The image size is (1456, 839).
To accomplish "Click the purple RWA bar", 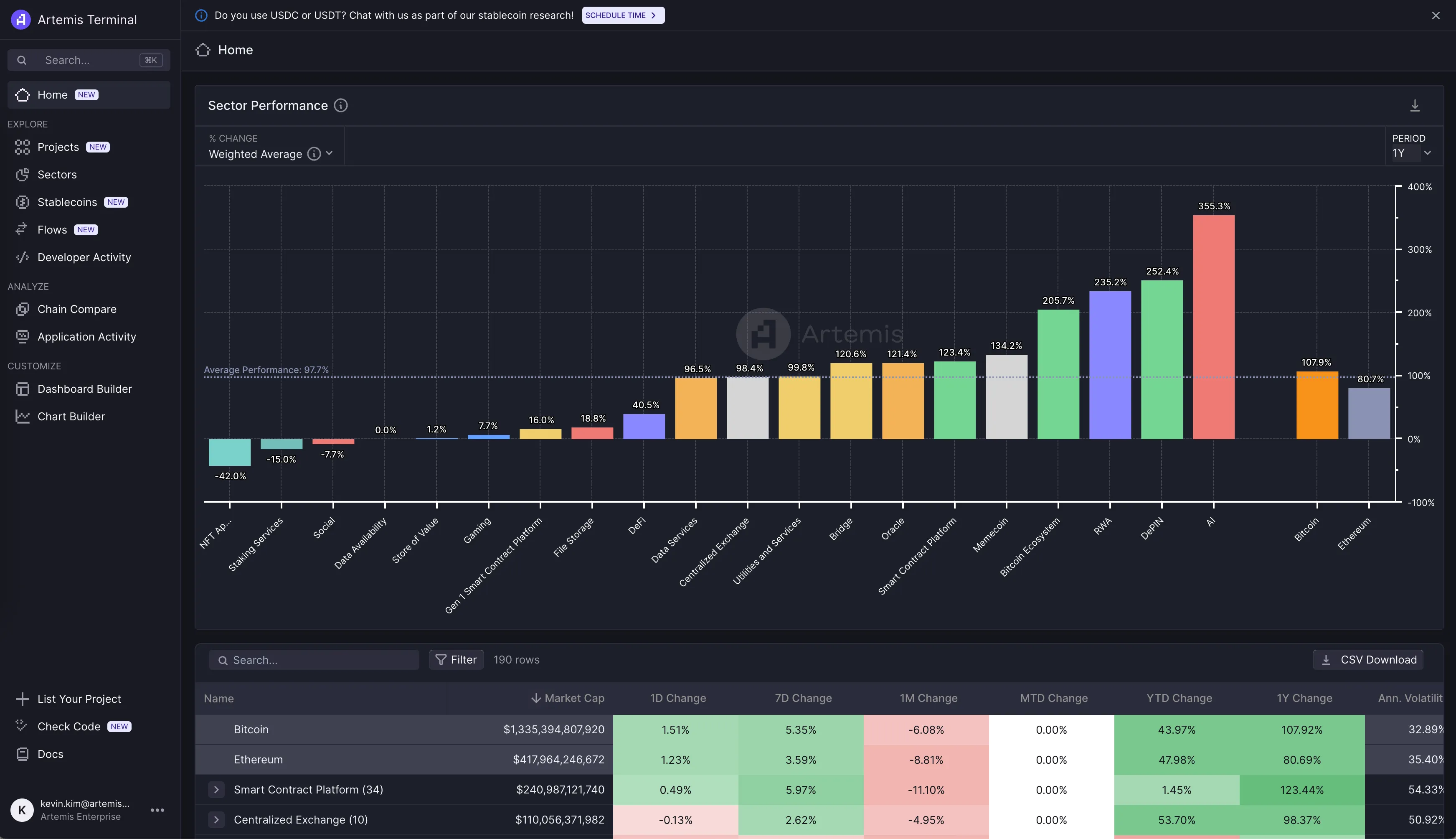I will 1110,365.
